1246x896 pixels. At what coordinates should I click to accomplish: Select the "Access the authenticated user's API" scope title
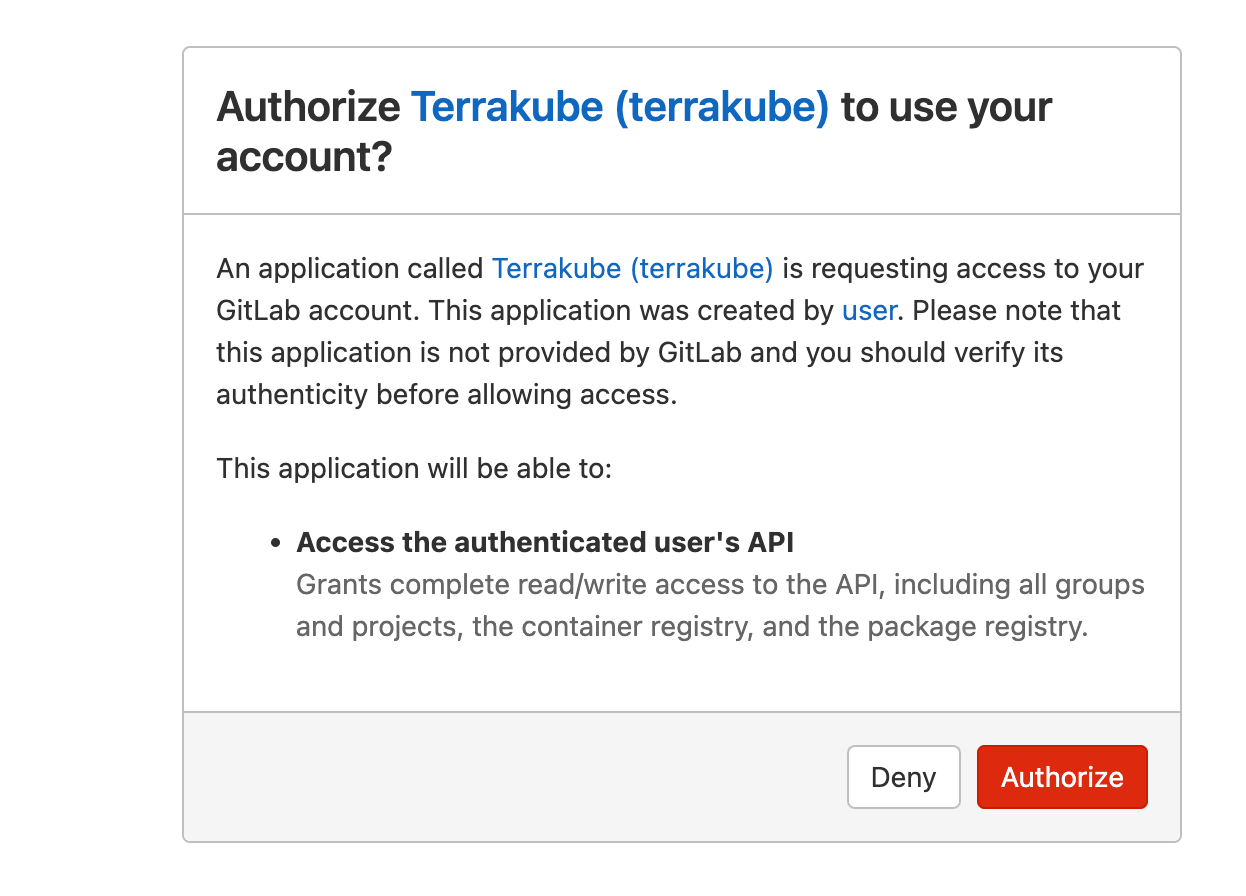point(545,542)
